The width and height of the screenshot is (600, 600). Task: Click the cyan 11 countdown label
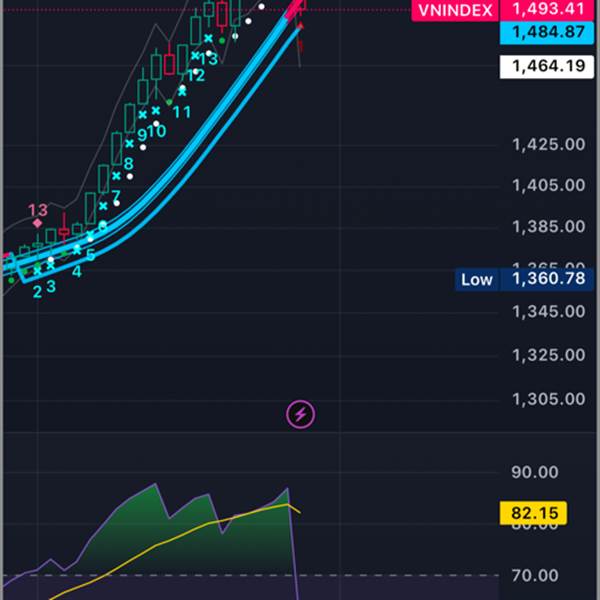(182, 112)
